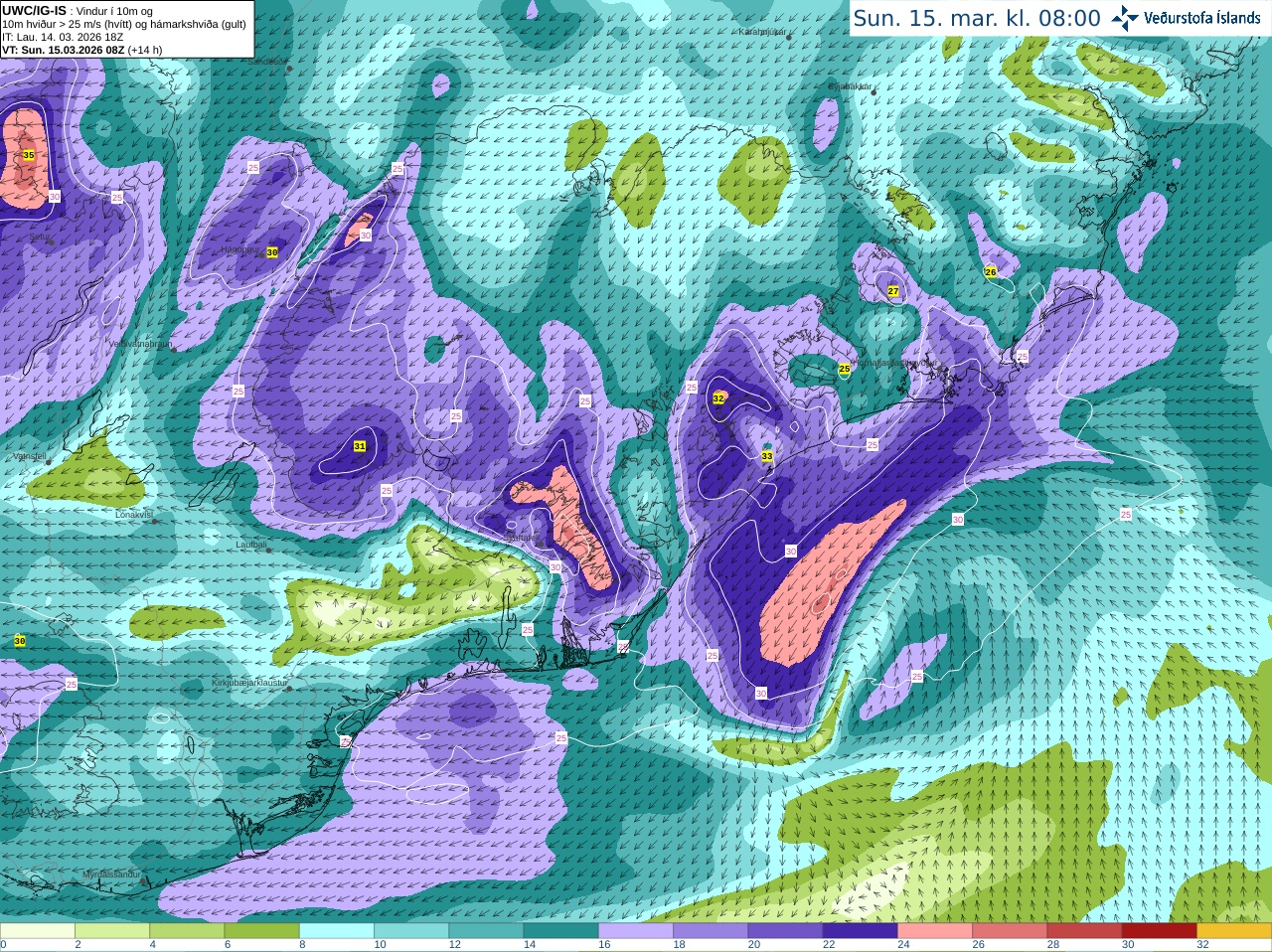The width and height of the screenshot is (1272, 952).
Task: Click the light pink 24–26 legend swatch
Action: pyautogui.click(x=935, y=931)
